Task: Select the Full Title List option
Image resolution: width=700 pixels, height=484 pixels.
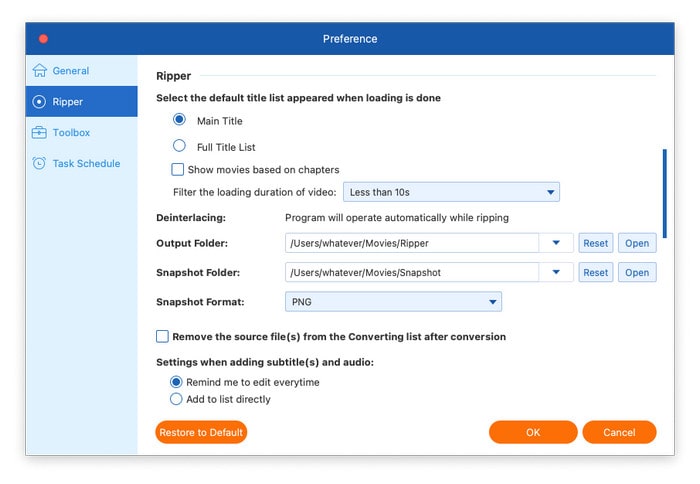Action: point(179,147)
